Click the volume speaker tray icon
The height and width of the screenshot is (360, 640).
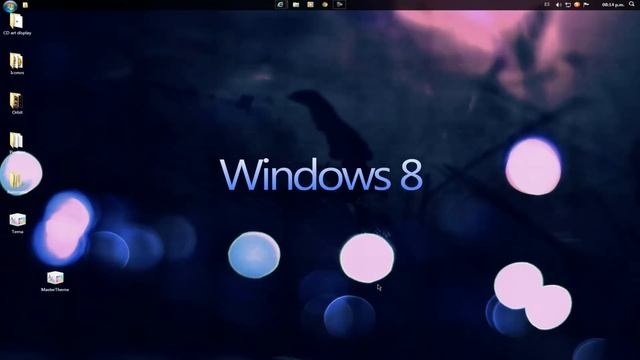click(558, 5)
